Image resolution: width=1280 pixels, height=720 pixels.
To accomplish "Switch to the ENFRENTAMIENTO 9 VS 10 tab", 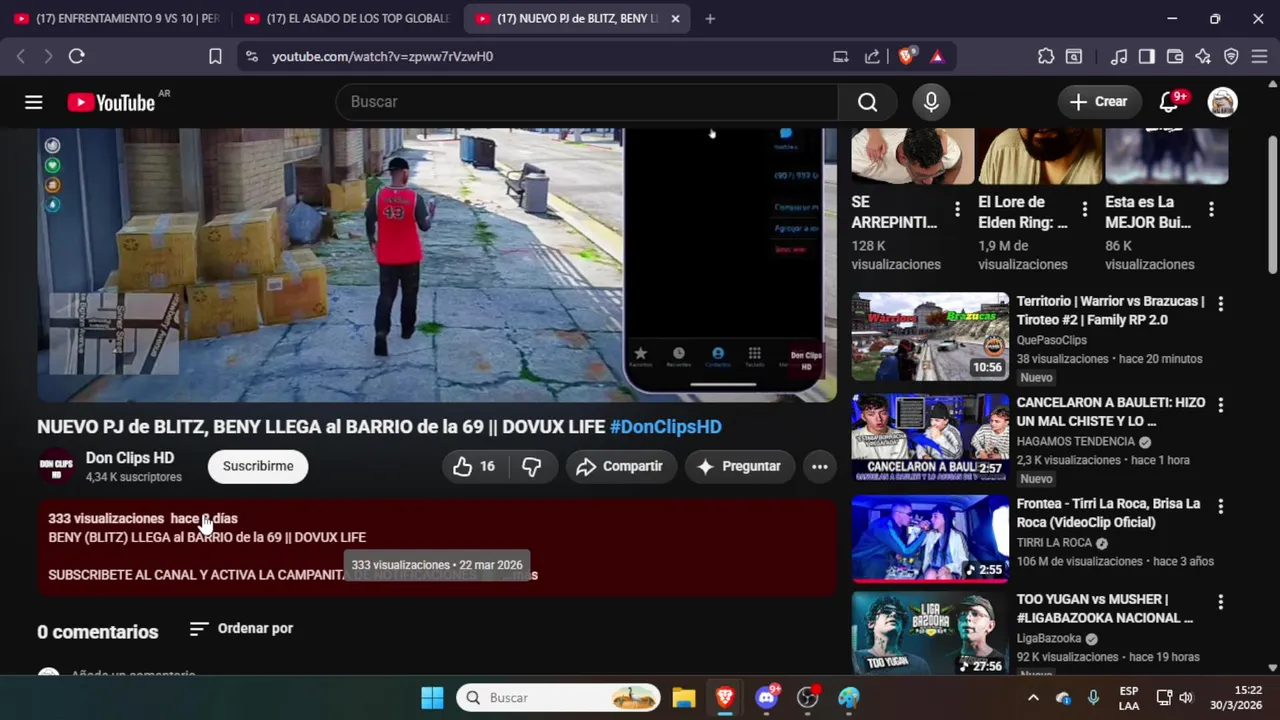I will click(x=118, y=19).
